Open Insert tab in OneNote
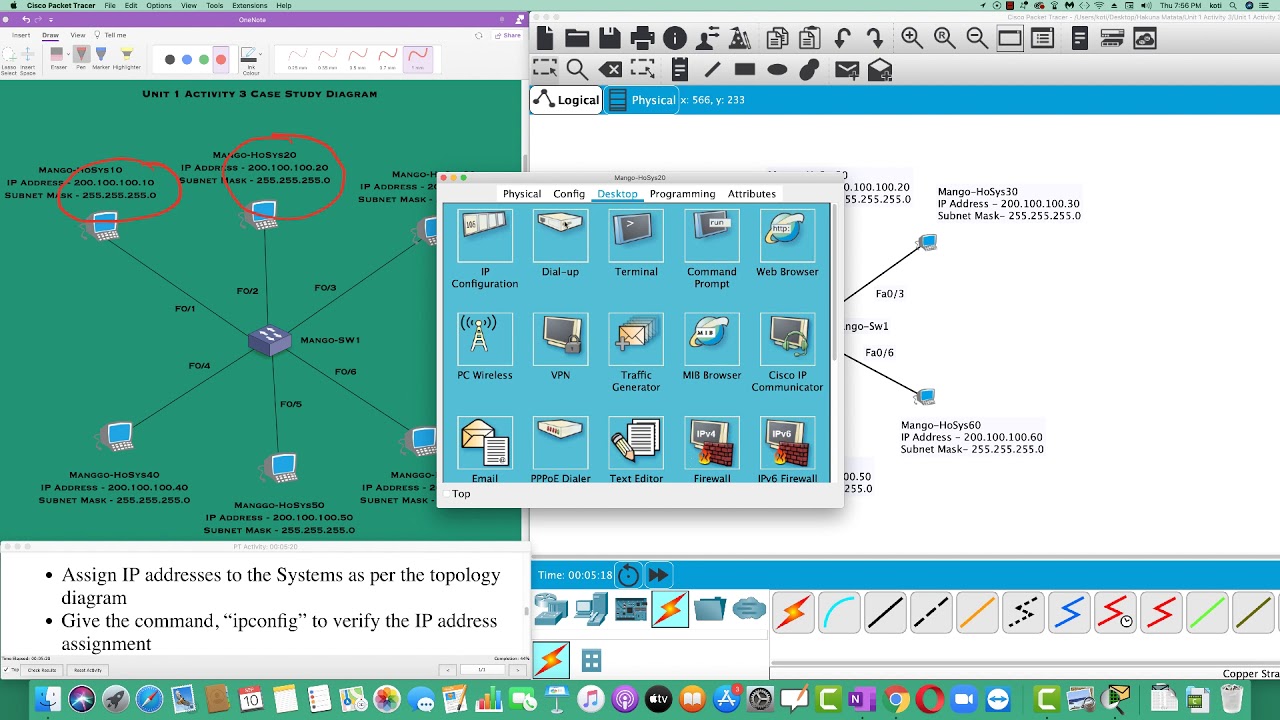1280x720 pixels. (21, 35)
